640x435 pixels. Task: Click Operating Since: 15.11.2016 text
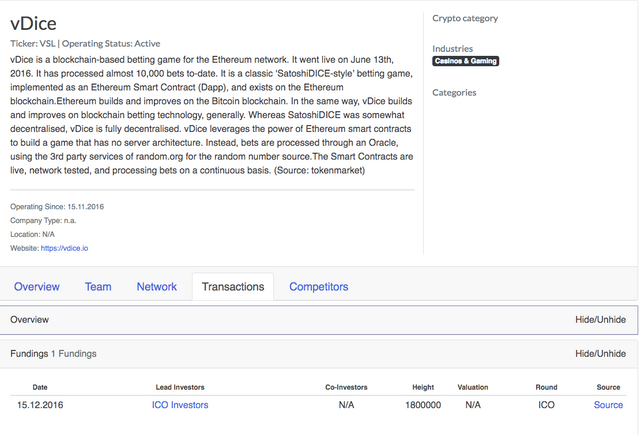pyautogui.click(x=57, y=206)
